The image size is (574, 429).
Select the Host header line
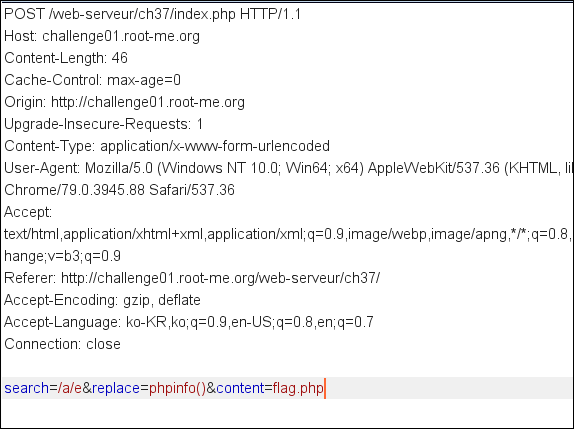(x=102, y=37)
